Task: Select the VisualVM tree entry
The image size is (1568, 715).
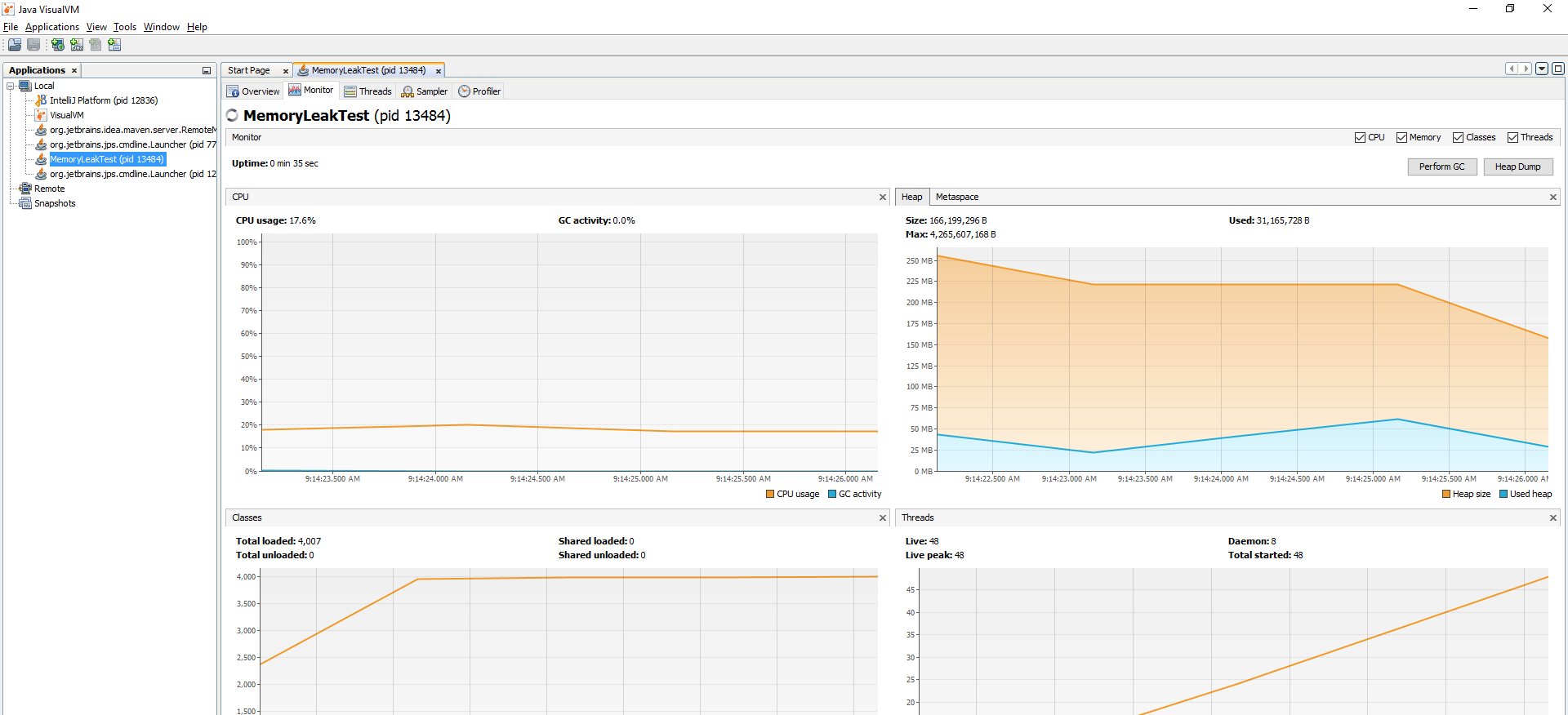Action: click(67, 115)
